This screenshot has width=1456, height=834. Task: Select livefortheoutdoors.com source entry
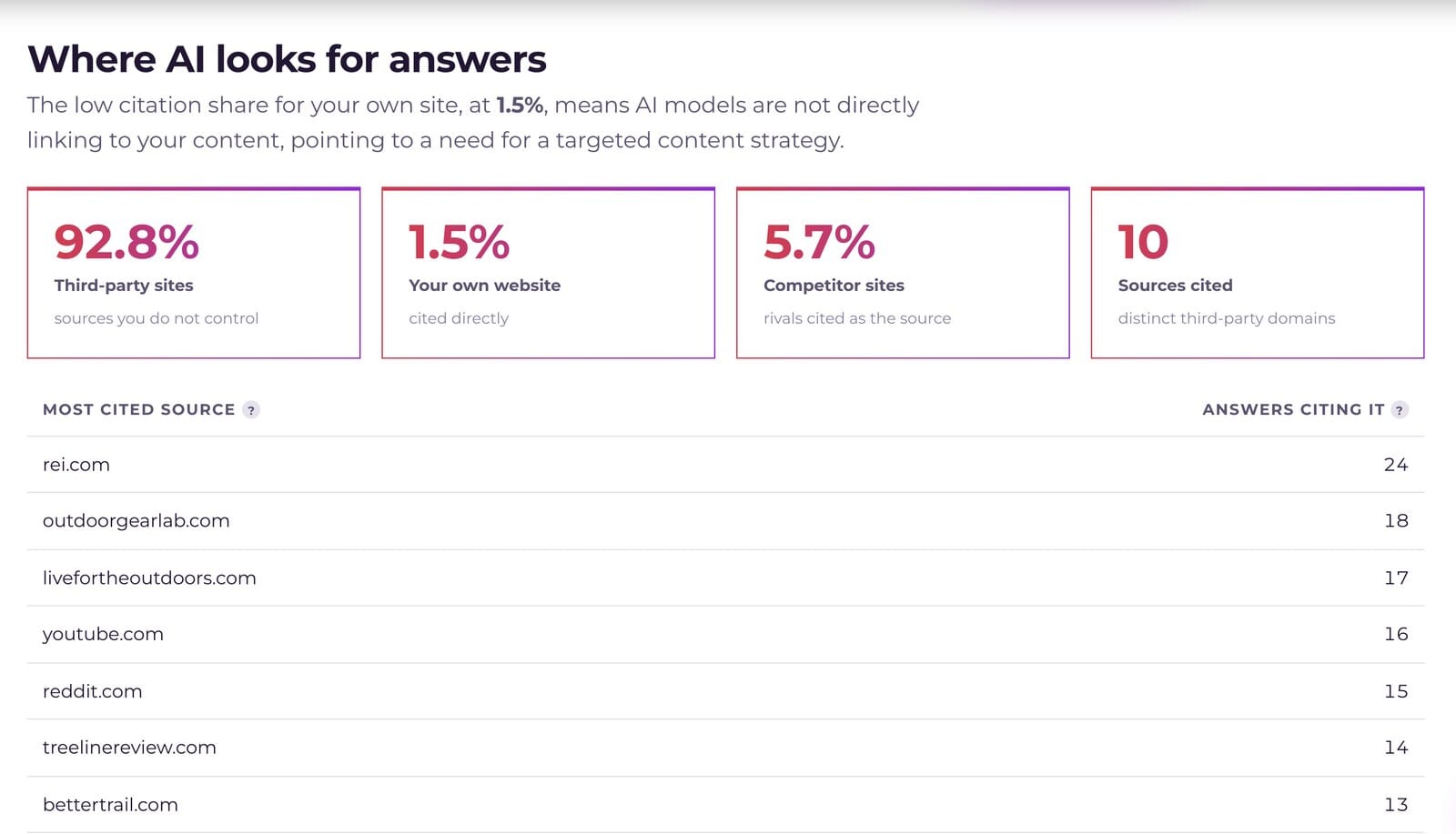click(149, 578)
